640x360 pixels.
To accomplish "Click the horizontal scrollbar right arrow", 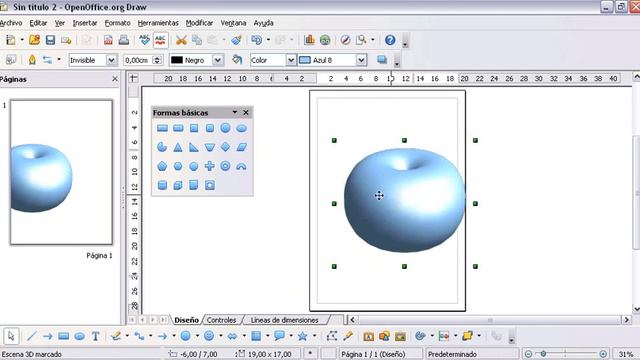I will (x=627, y=320).
